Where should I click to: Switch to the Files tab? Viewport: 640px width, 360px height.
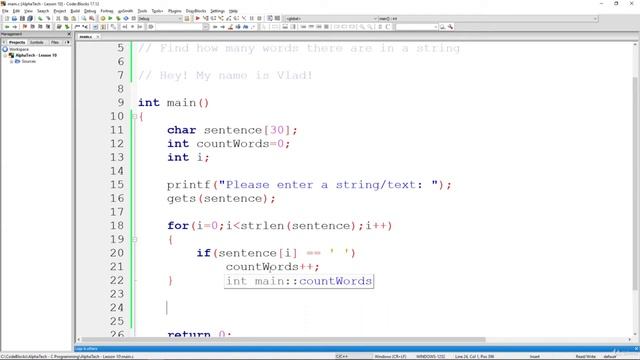click(x=55, y=42)
